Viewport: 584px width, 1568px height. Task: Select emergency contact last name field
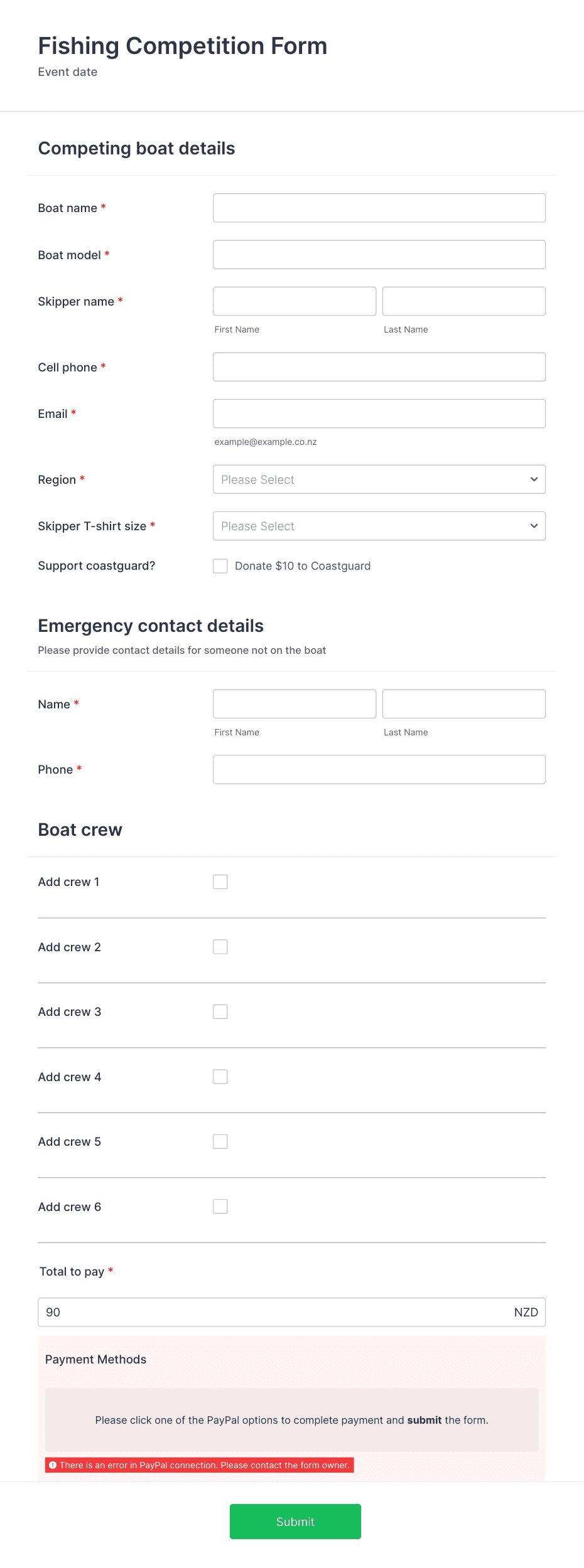coord(464,704)
